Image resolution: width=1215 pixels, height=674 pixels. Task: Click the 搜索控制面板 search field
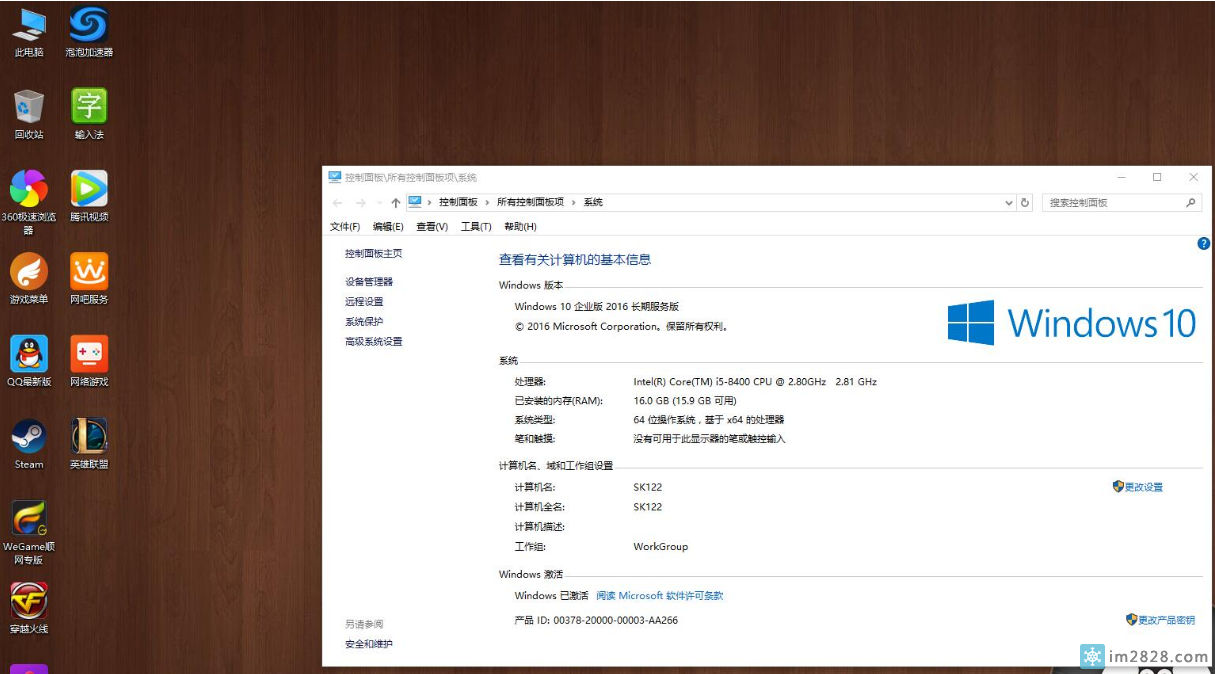point(1110,203)
